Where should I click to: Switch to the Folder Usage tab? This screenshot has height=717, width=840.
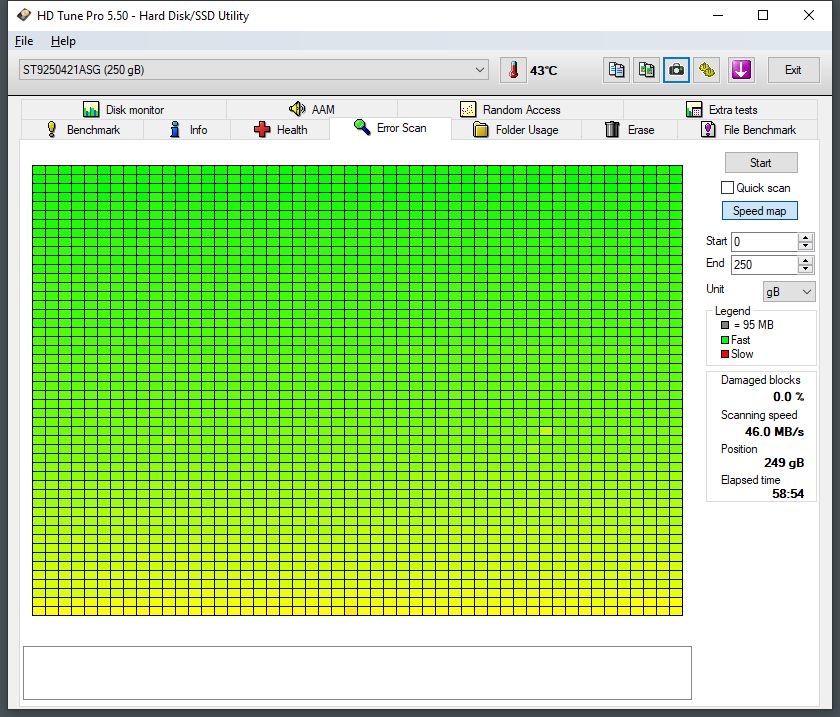516,129
